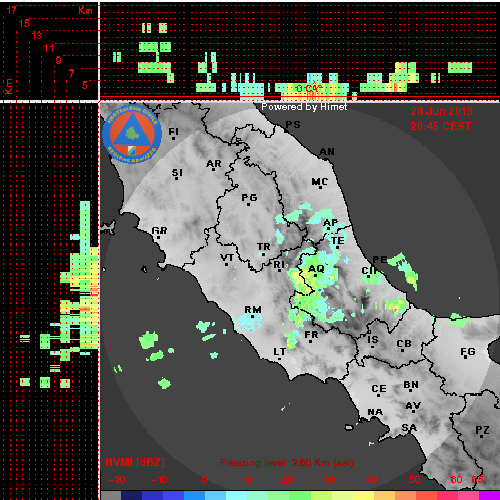Screen dimensions: 500x500
Task: Click the 60 dBZ scale value
Action: pos(456,480)
